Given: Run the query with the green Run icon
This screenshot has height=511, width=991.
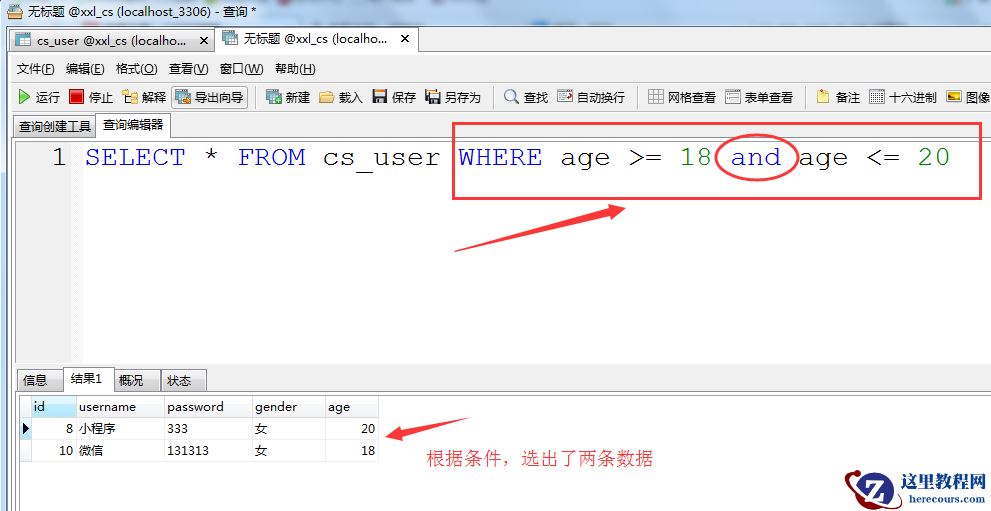Looking at the screenshot, I should click(39, 97).
